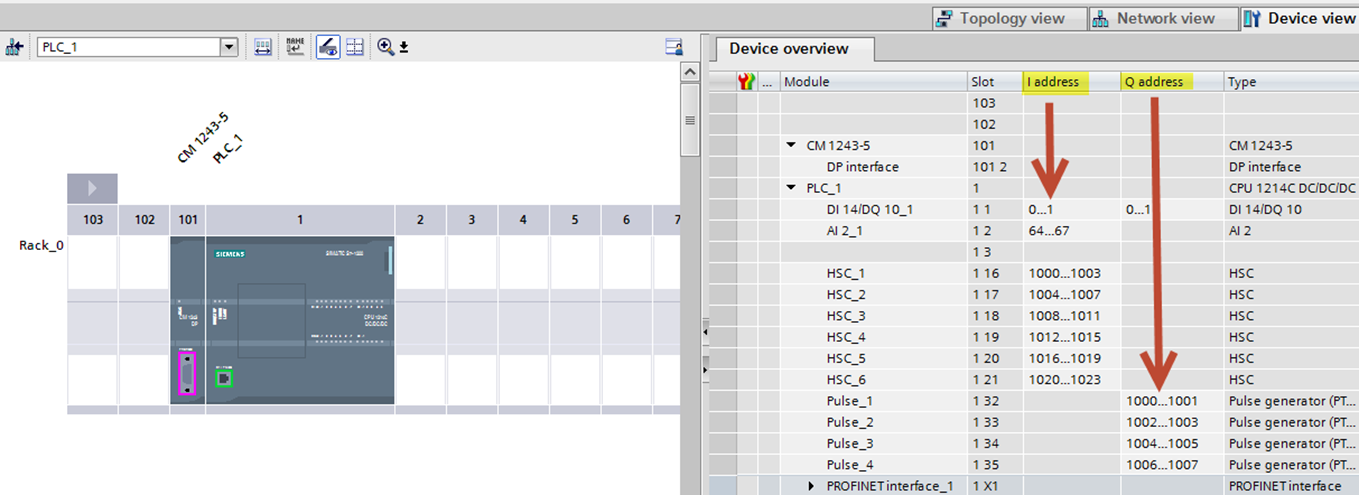Viewport: 1359px width, 495px height.
Task: Click the scroll up arrow of device view
Action: [688, 73]
